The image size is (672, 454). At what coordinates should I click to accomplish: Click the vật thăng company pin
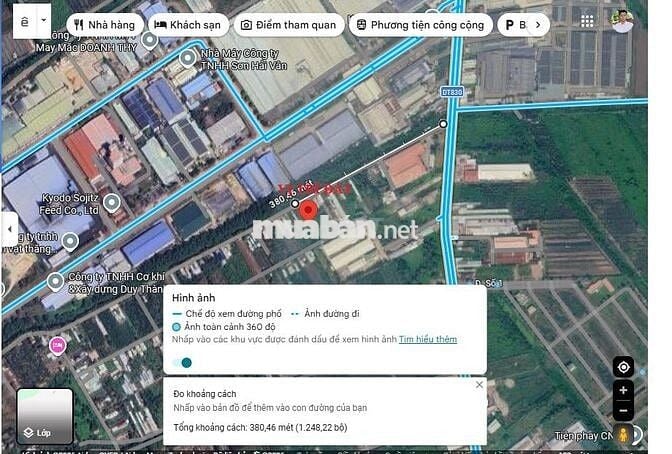click(70, 241)
